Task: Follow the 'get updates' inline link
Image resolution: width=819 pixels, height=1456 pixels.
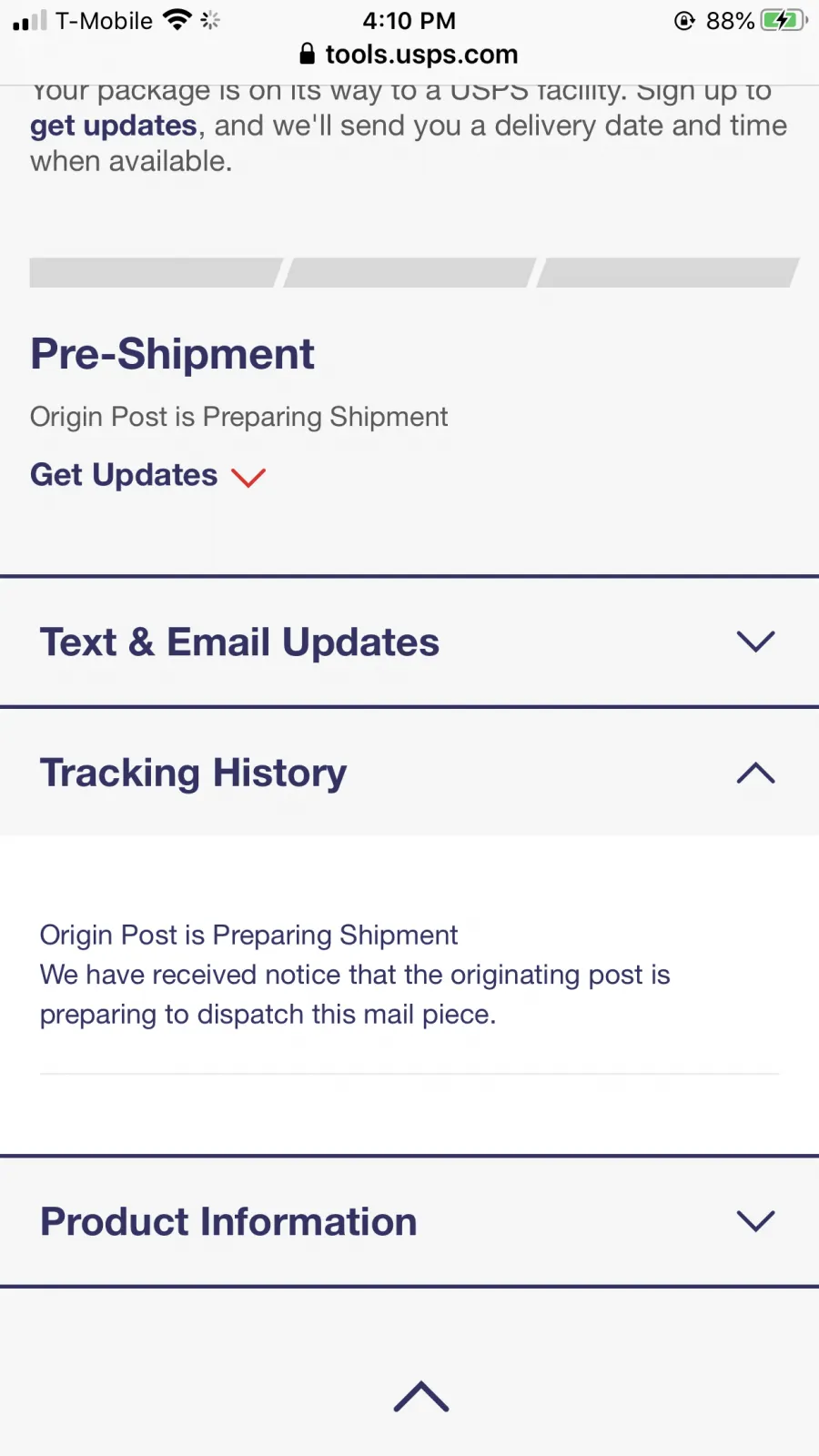Action: [x=114, y=126]
